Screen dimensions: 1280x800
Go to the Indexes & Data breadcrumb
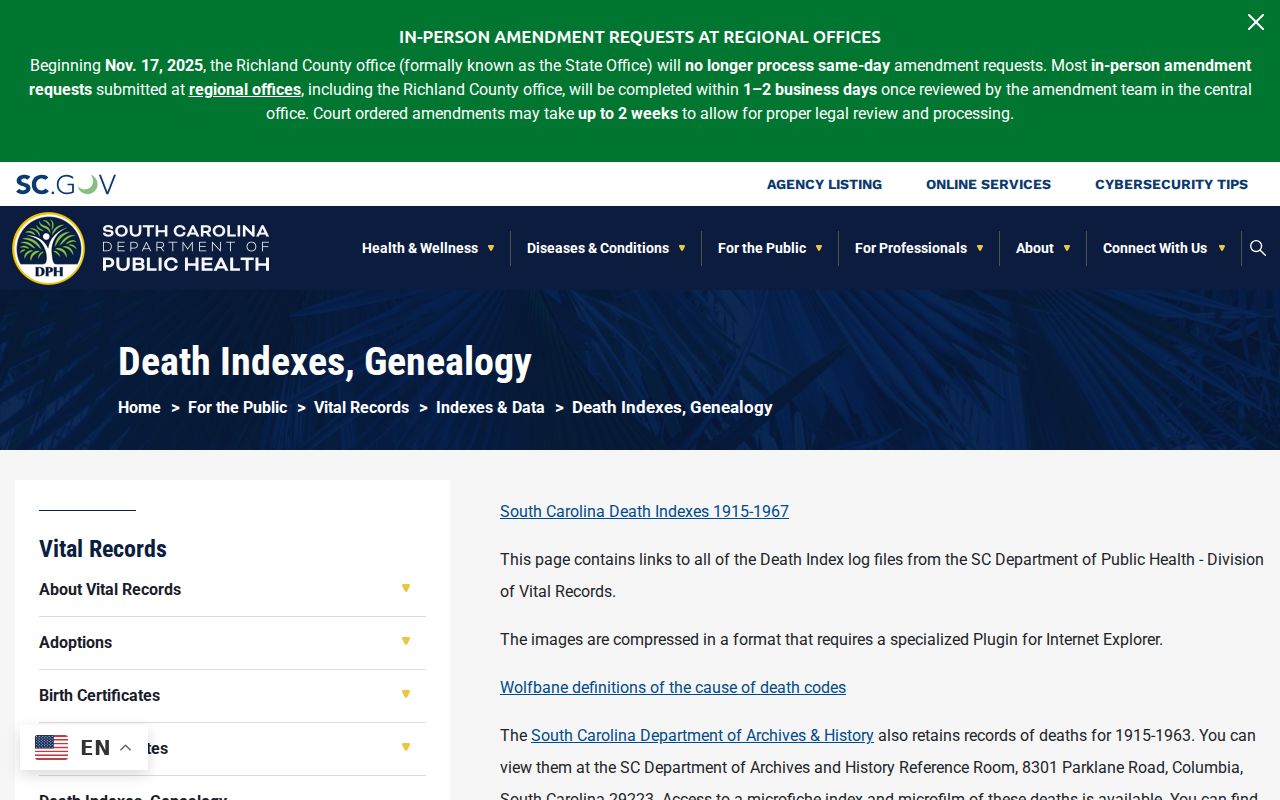(x=490, y=407)
